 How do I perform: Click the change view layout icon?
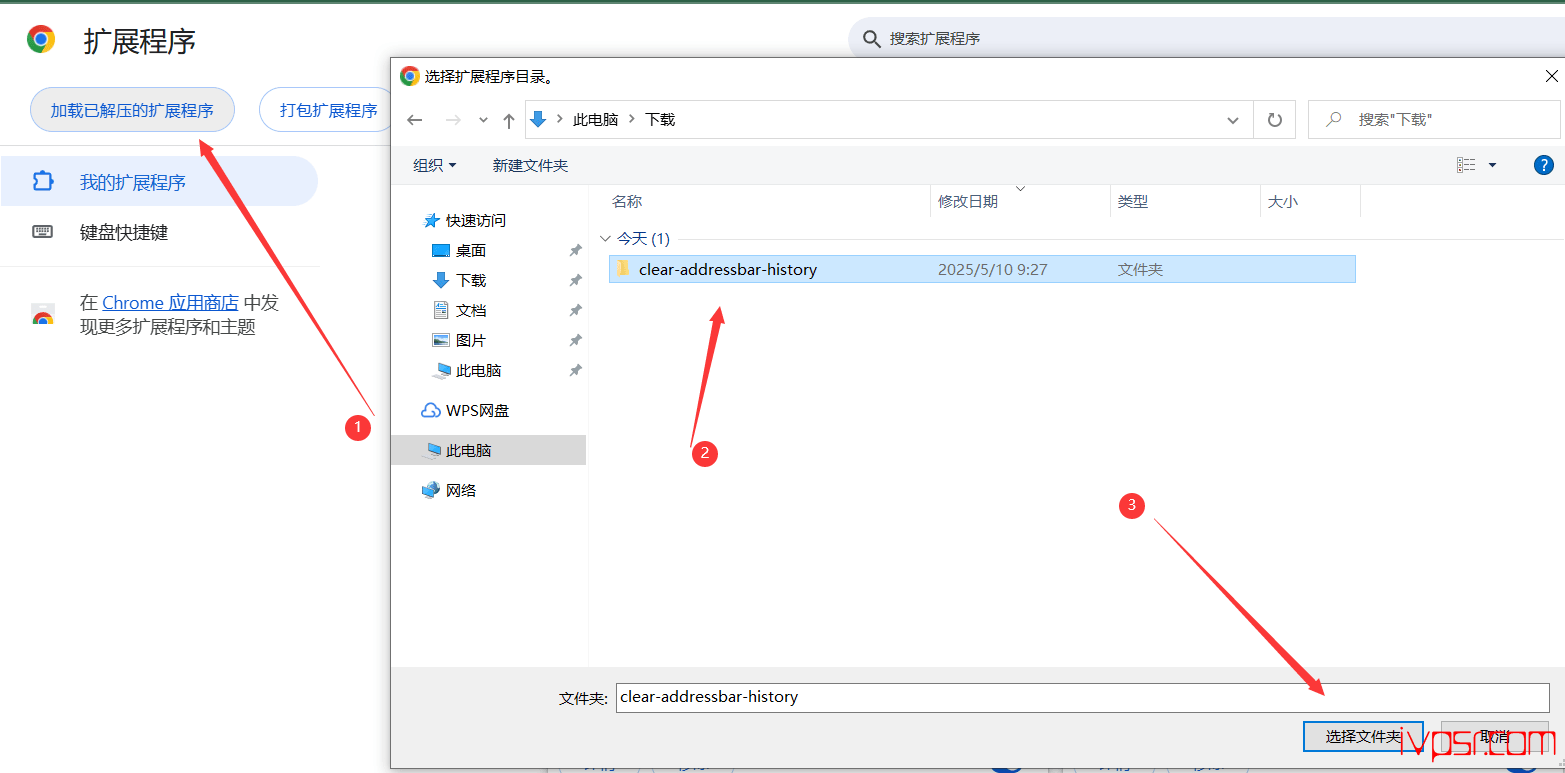pos(1466,165)
